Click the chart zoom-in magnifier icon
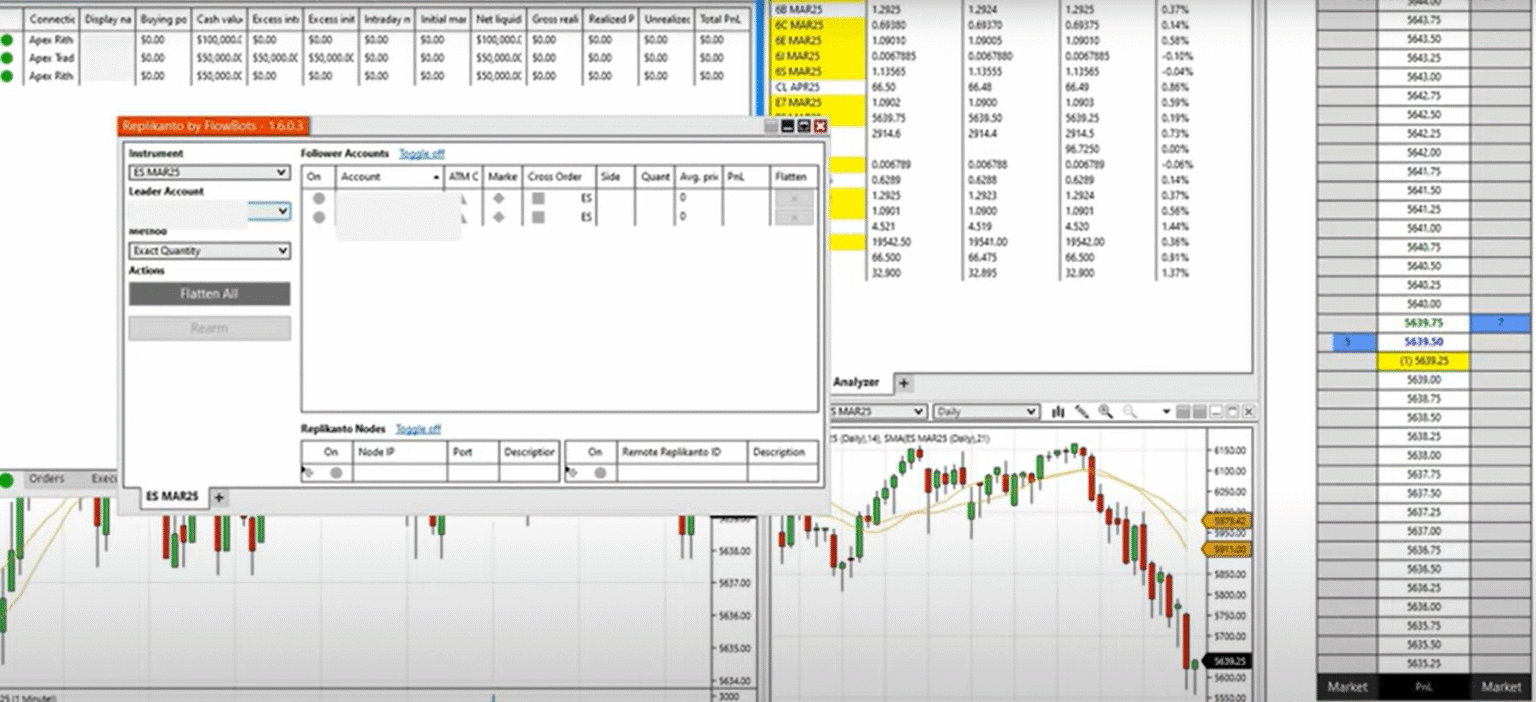Viewport: 1536px width, 702px height. pos(1104,411)
